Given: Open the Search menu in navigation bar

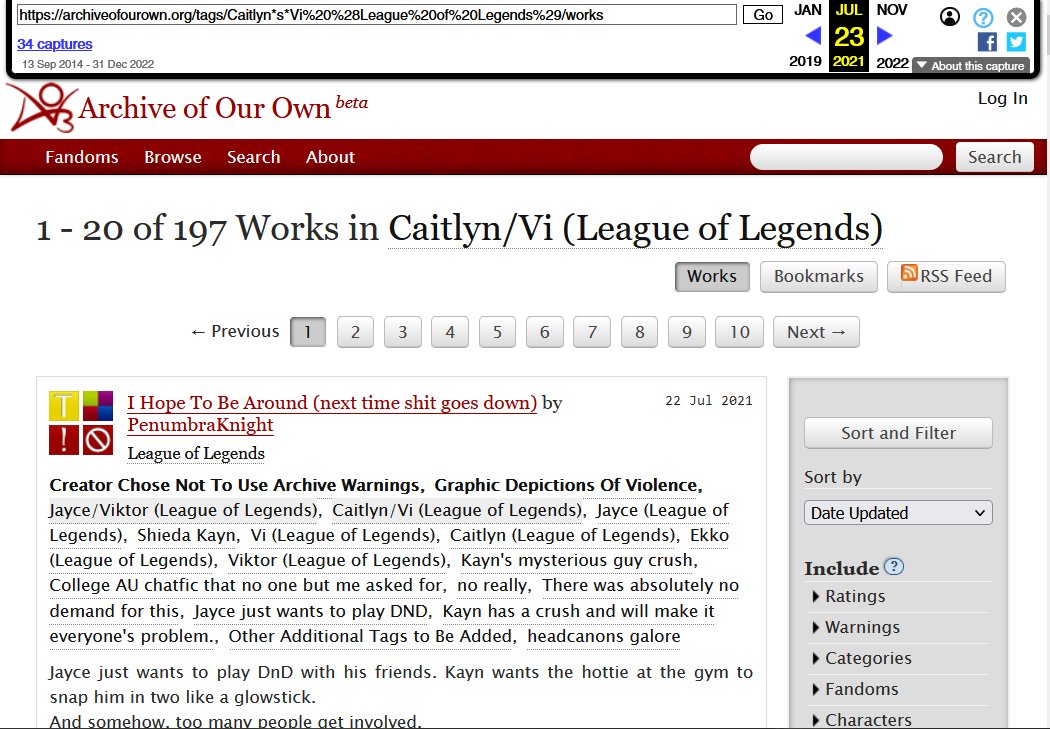Looking at the screenshot, I should coord(253,157).
